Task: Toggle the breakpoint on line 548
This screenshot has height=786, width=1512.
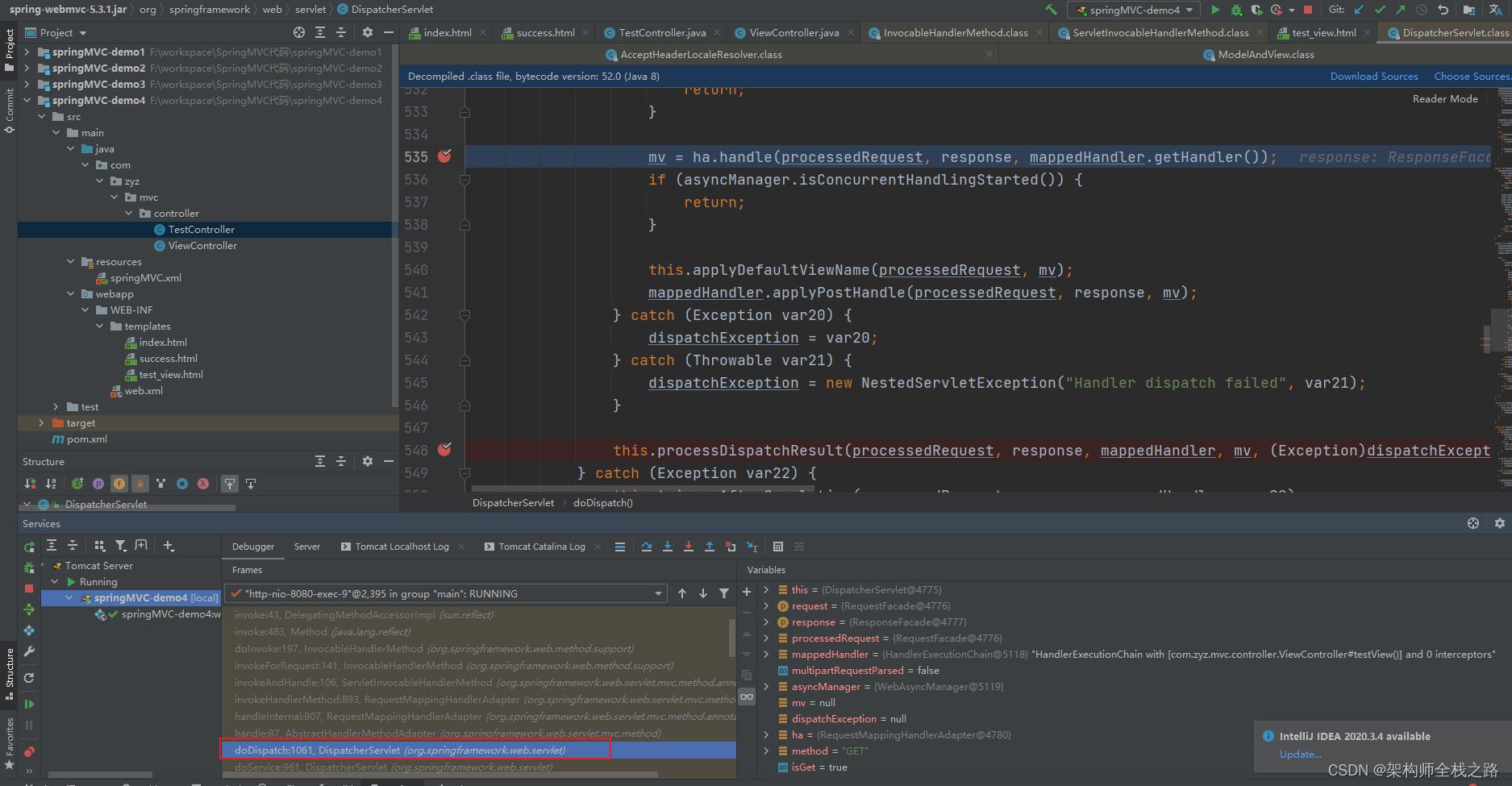Action: [444, 450]
